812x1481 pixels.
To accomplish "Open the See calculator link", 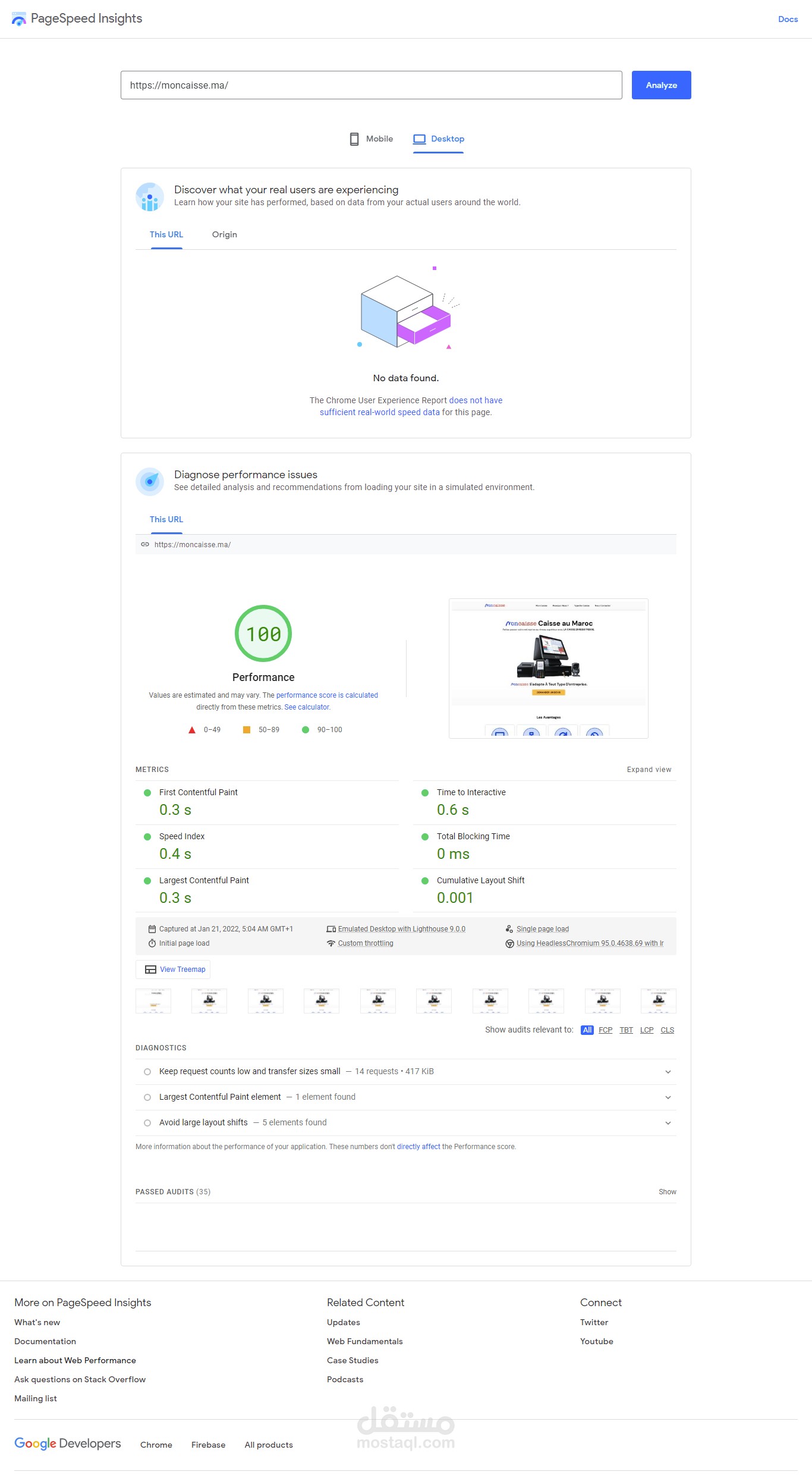I will pyautogui.click(x=307, y=707).
